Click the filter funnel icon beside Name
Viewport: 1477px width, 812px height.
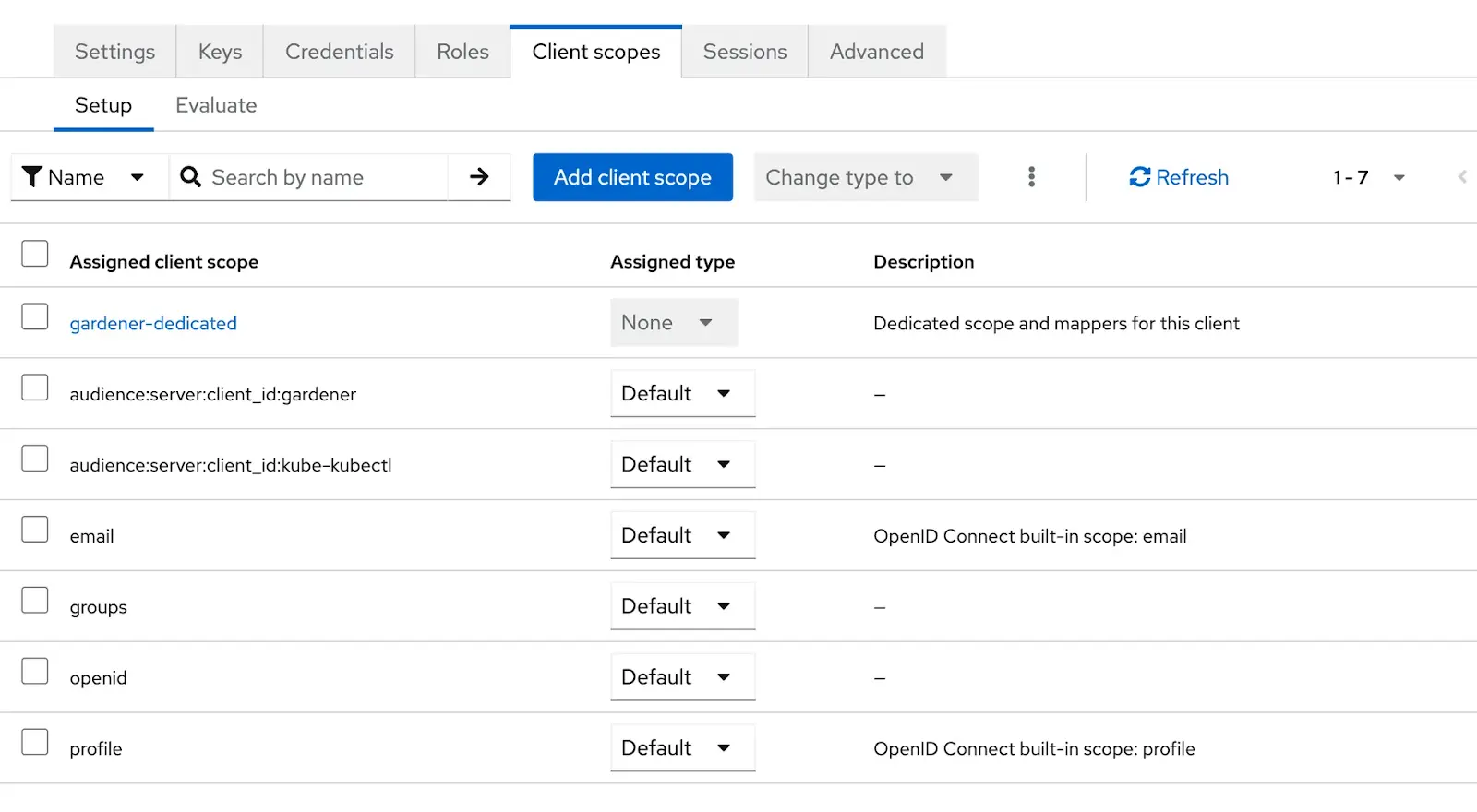coord(32,176)
